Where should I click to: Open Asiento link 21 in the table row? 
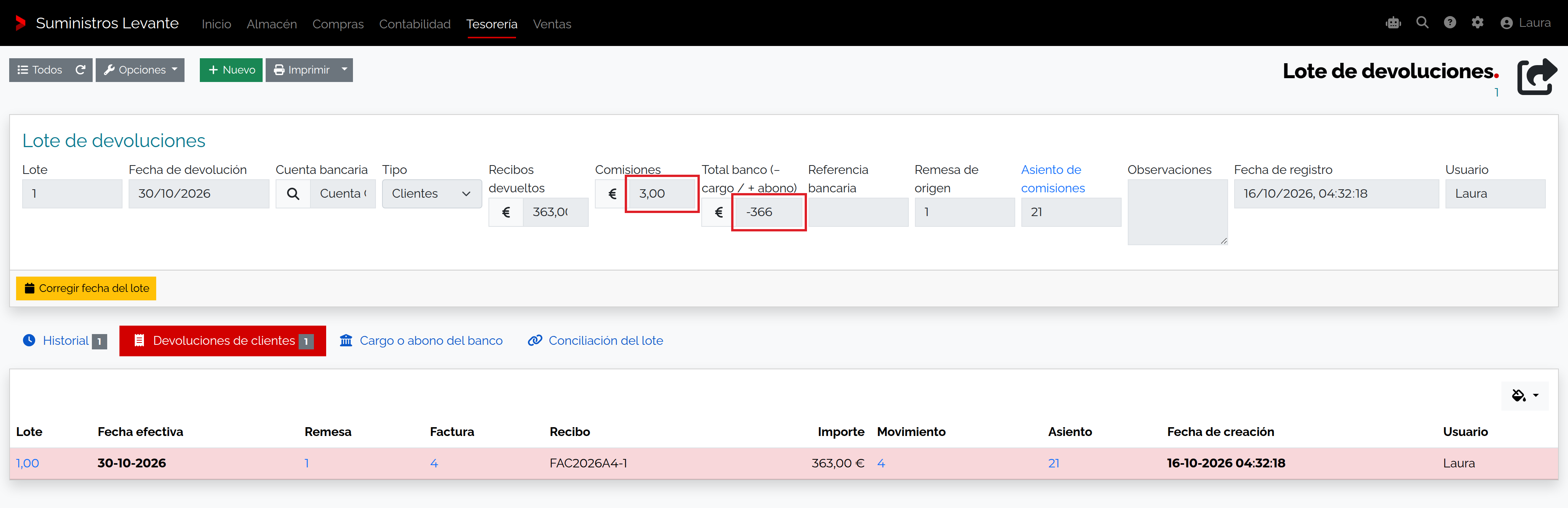pos(1053,464)
